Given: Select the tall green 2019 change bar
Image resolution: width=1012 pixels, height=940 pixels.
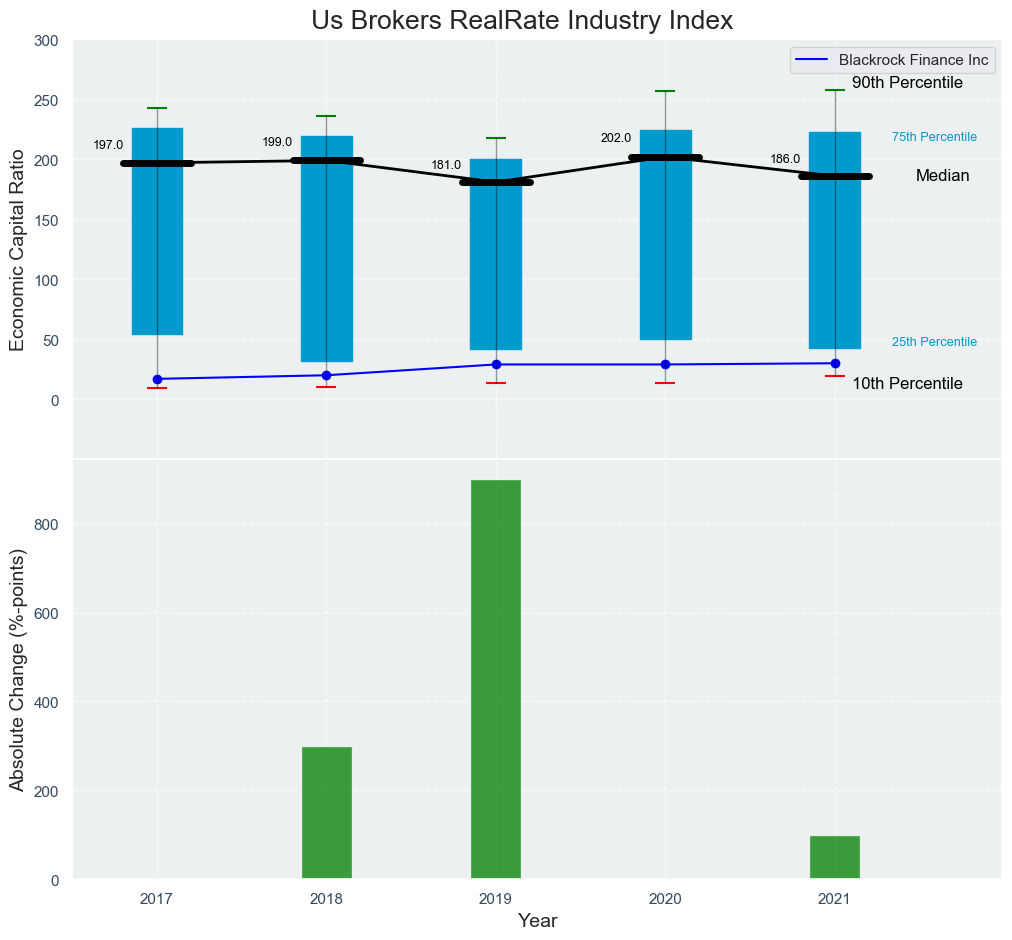Looking at the screenshot, I should tap(496, 679).
